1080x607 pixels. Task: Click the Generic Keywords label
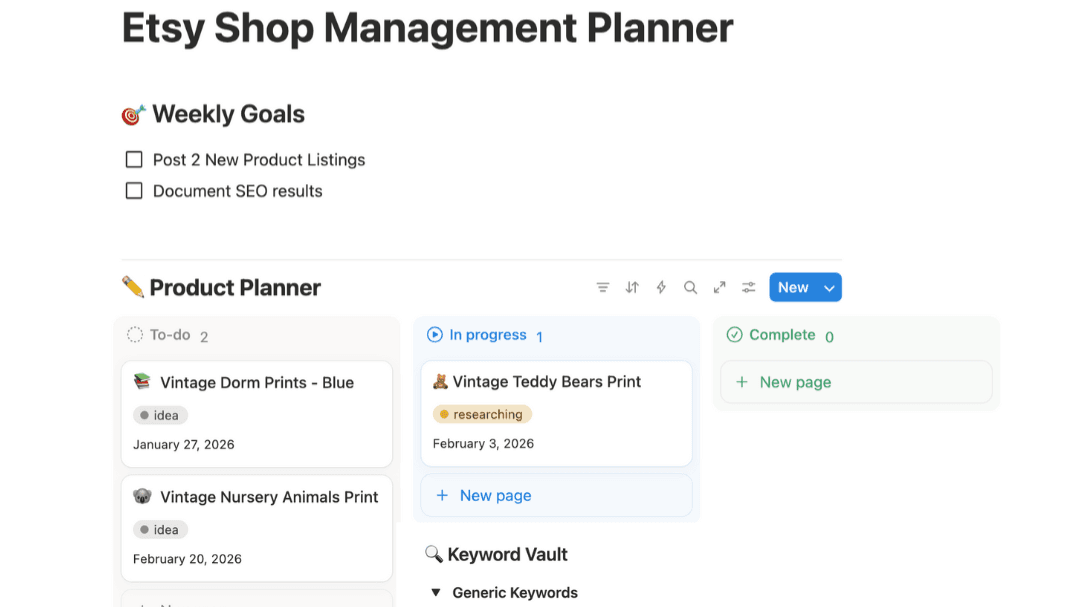pyautogui.click(x=515, y=593)
